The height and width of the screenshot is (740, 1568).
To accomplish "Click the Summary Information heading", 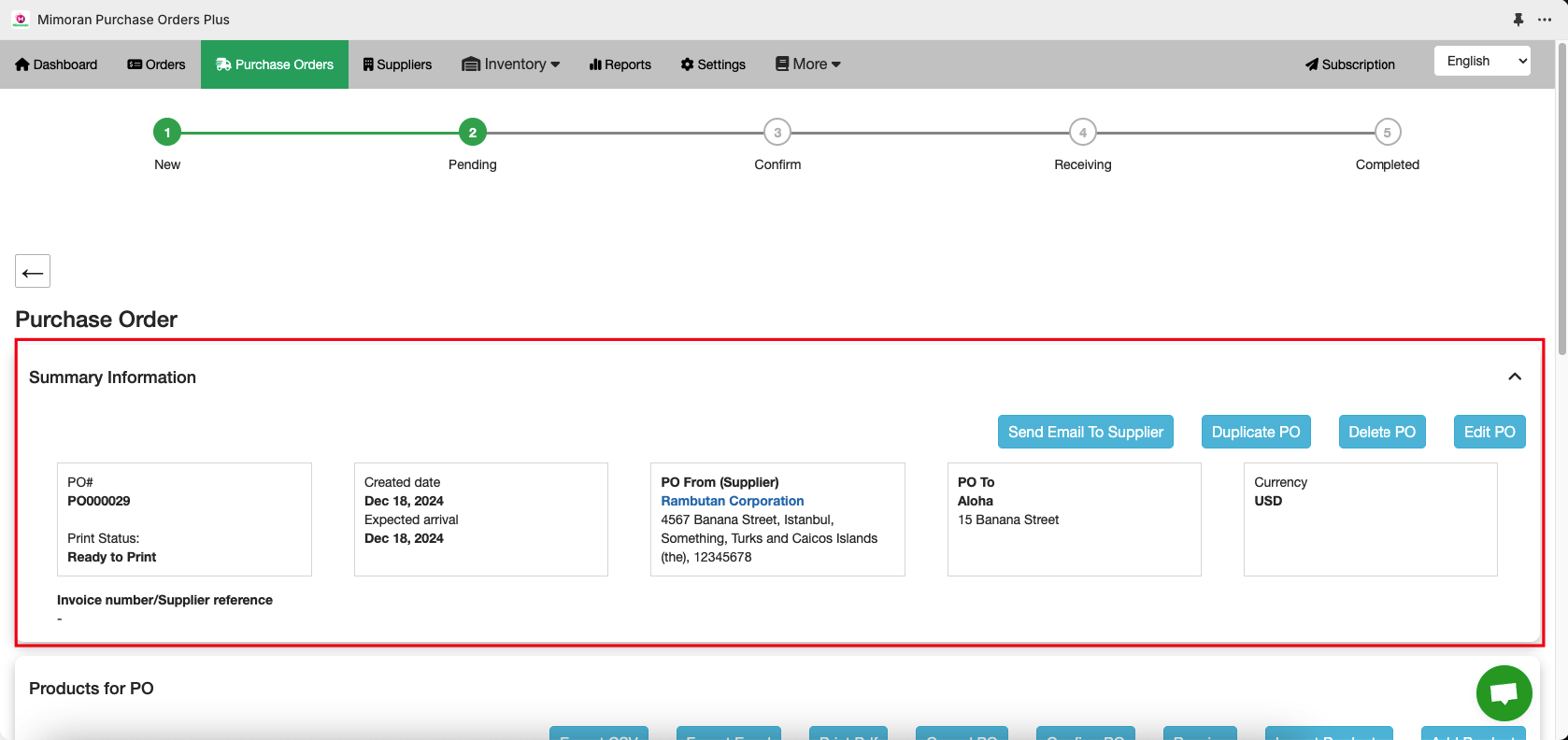I will point(112,377).
